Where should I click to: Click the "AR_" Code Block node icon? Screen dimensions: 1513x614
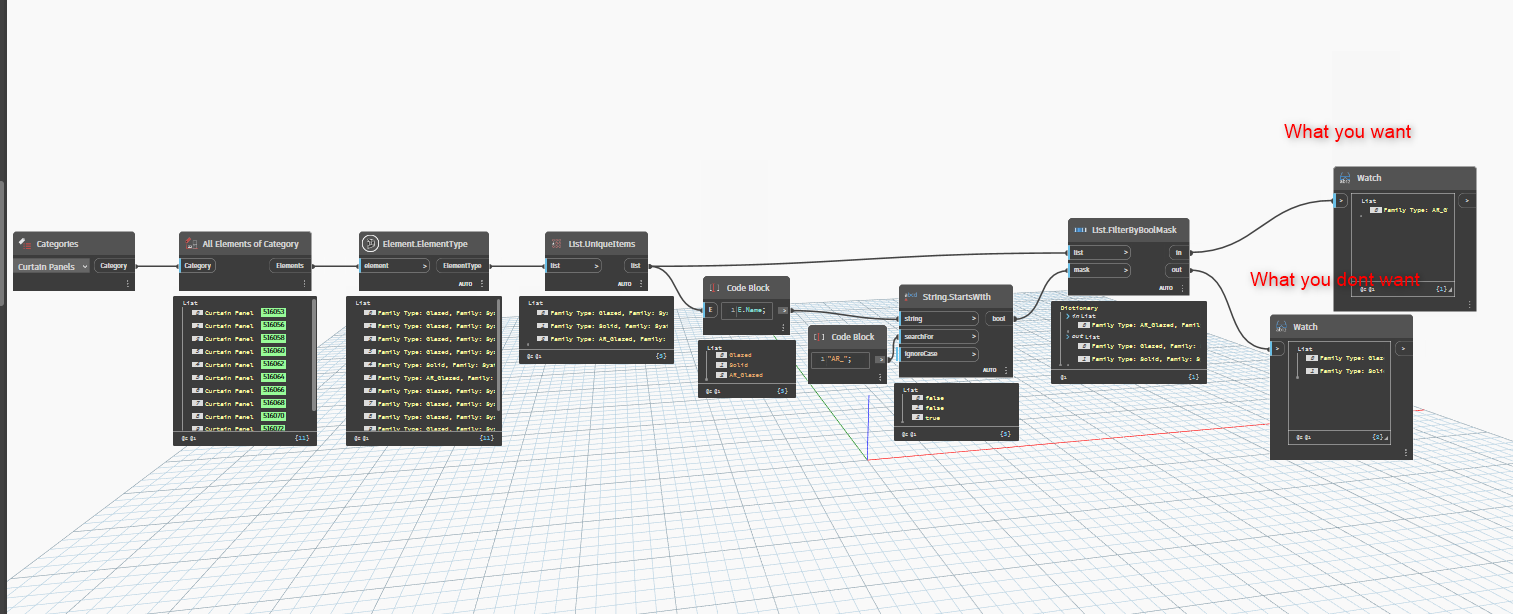pyautogui.click(x=820, y=337)
